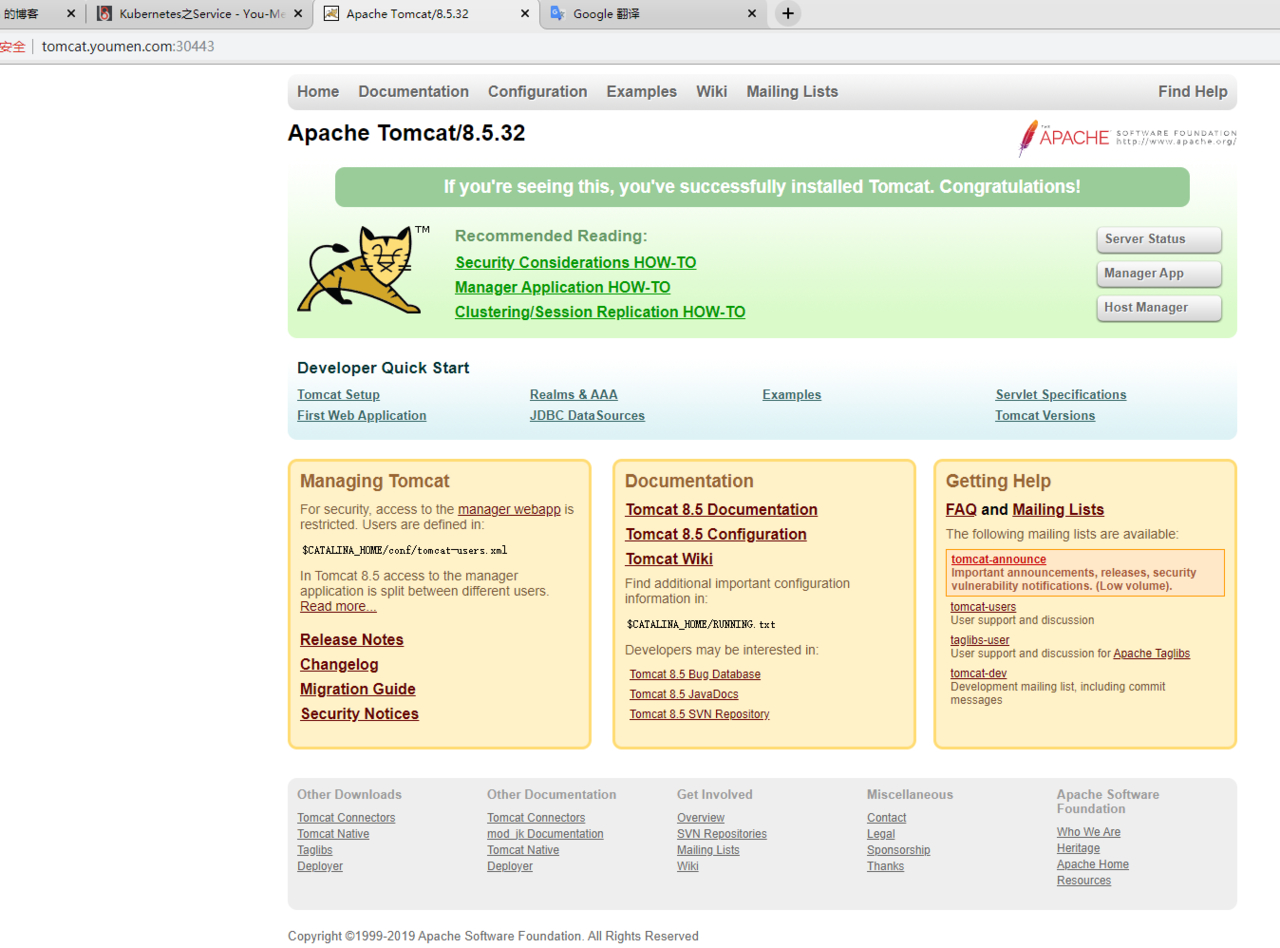The image size is (1280, 948).
Task: Open the Migration Guide link
Action: [x=358, y=689]
